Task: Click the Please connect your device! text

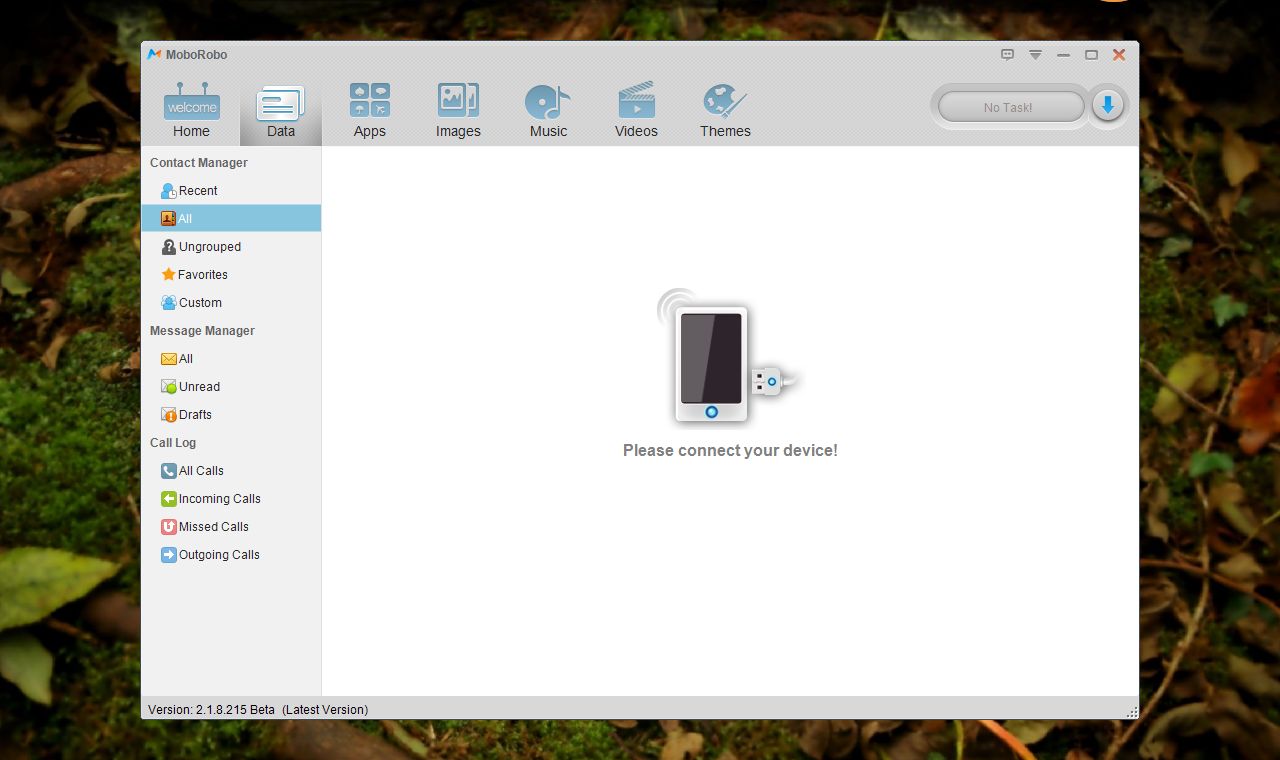Action: coord(730,450)
